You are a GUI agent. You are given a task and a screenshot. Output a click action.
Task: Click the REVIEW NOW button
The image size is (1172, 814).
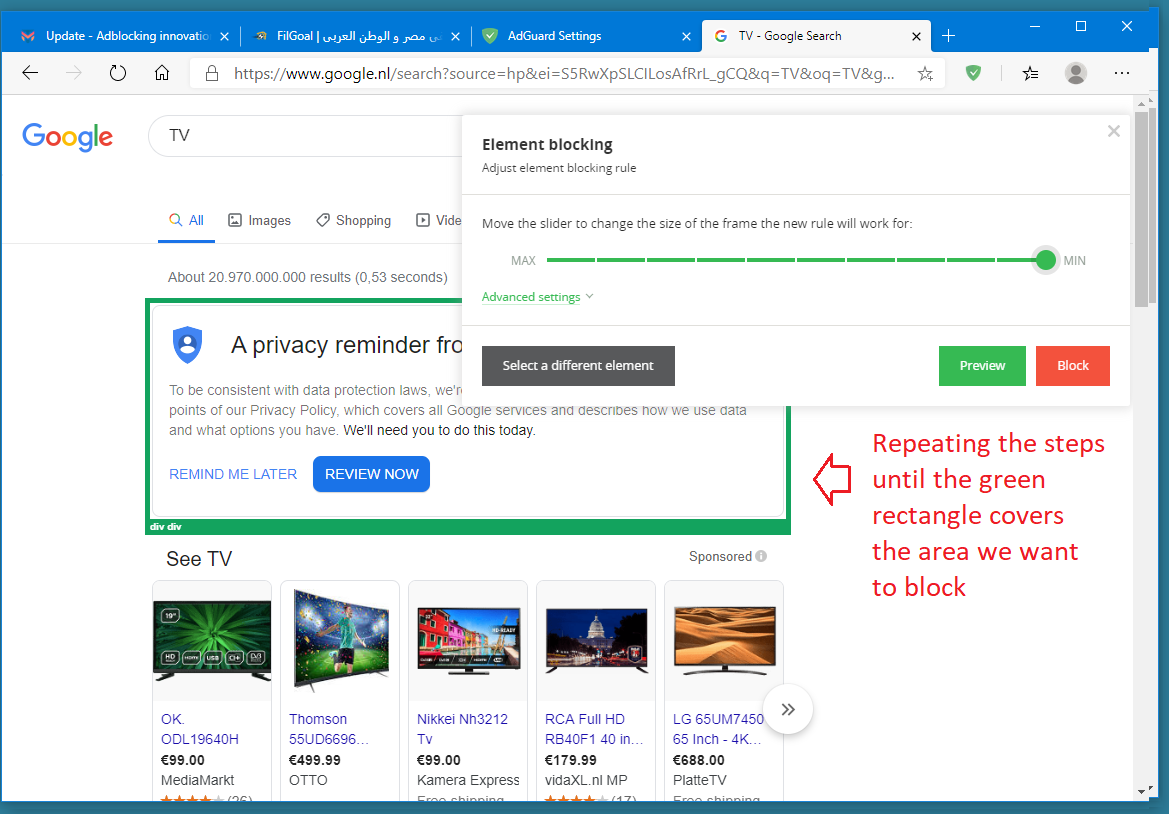[x=371, y=474]
